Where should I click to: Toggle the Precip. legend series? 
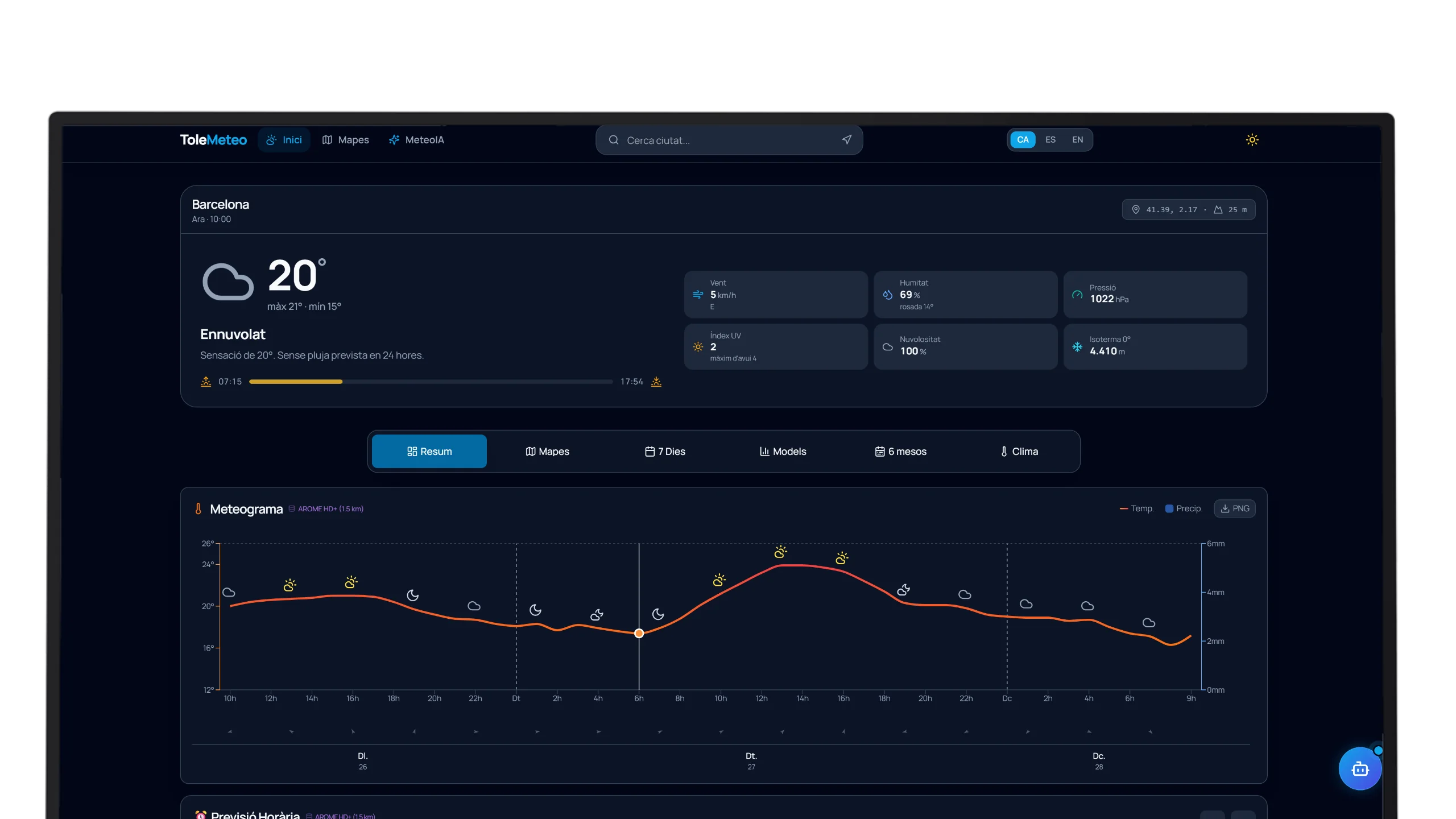coord(1184,508)
